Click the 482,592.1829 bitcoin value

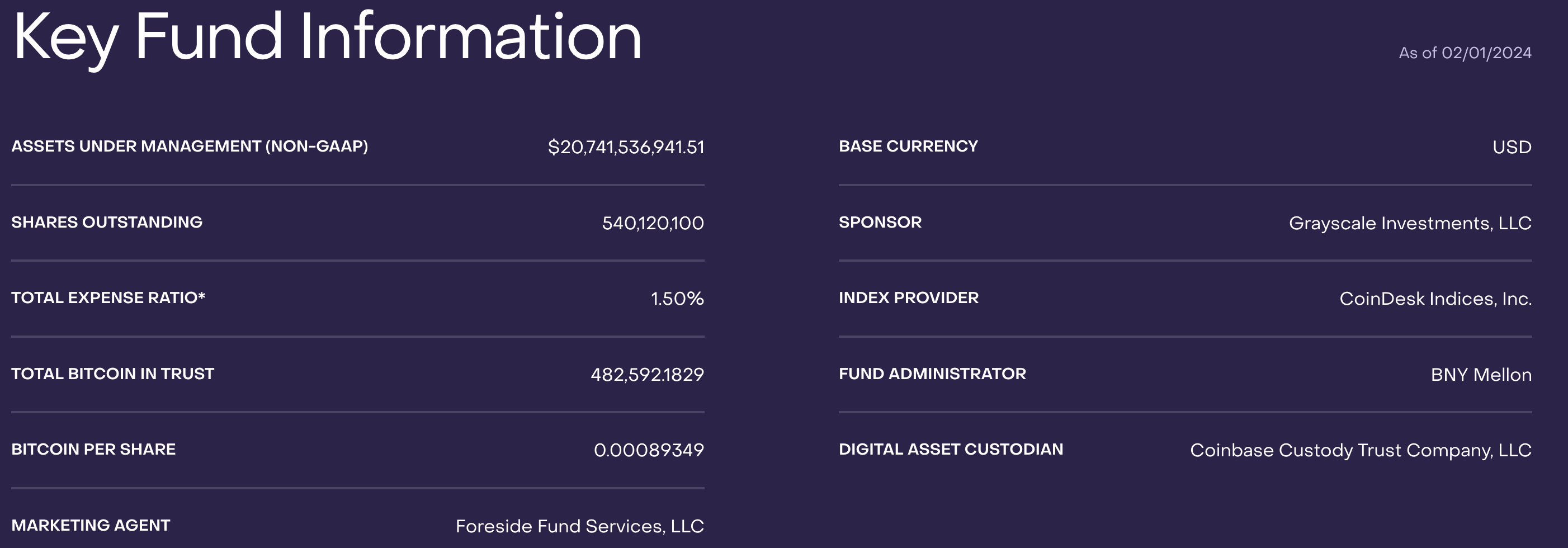647,375
